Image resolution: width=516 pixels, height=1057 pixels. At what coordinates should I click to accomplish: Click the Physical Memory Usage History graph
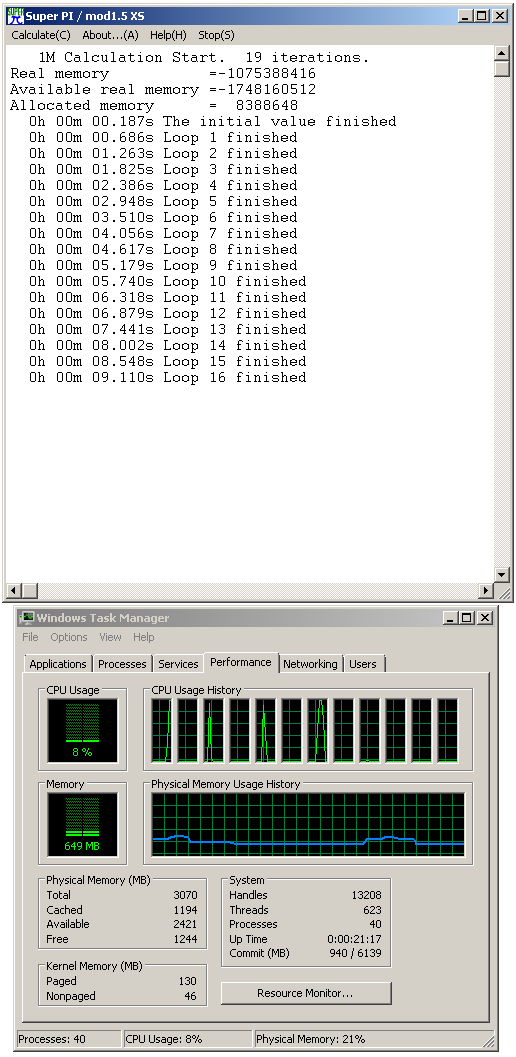click(x=308, y=824)
